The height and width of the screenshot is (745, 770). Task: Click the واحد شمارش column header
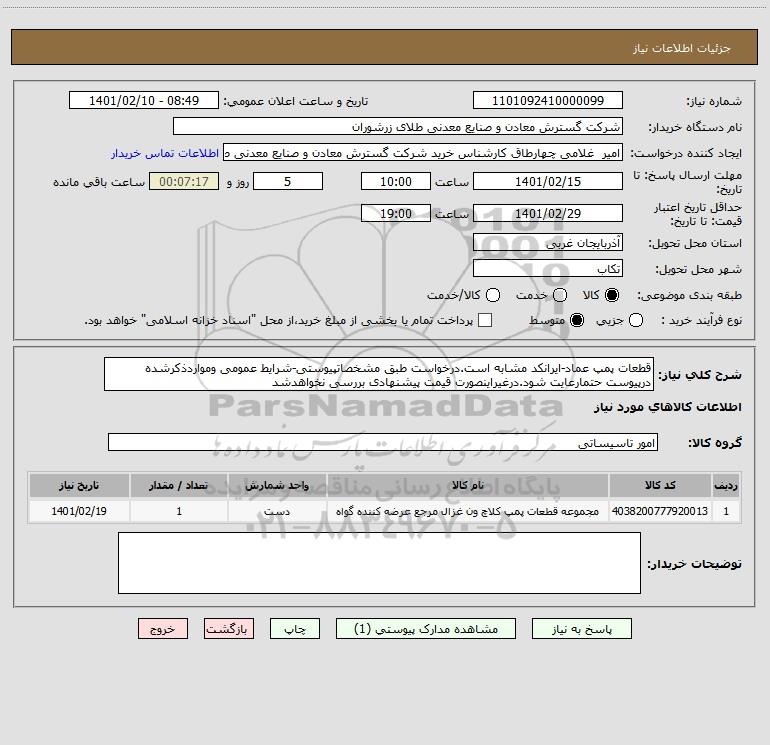click(277, 485)
